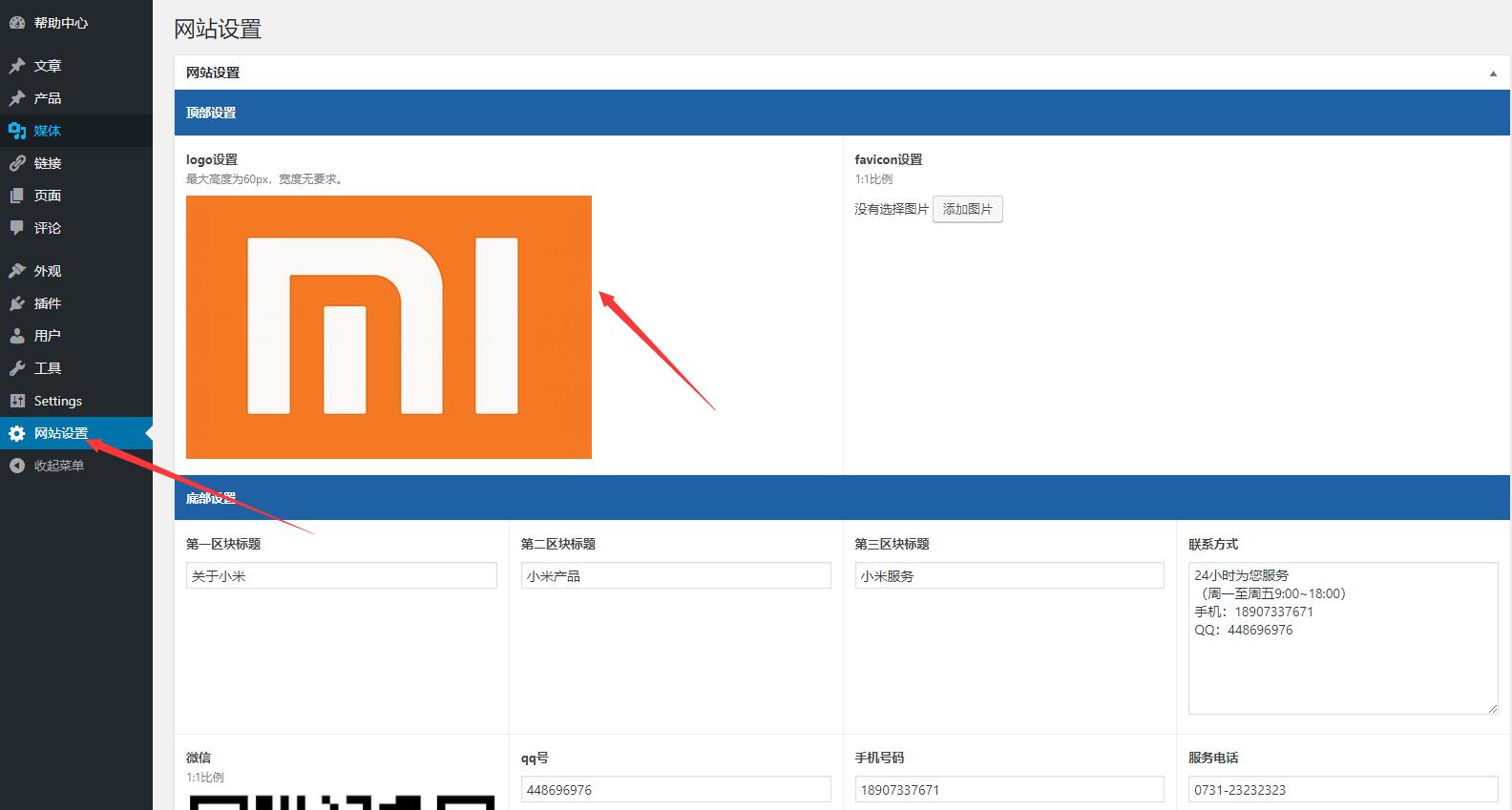Viewport: 1512px width, 810px height.
Task: Click the 手机号码 field showing 18907337671
Action: 1009,789
